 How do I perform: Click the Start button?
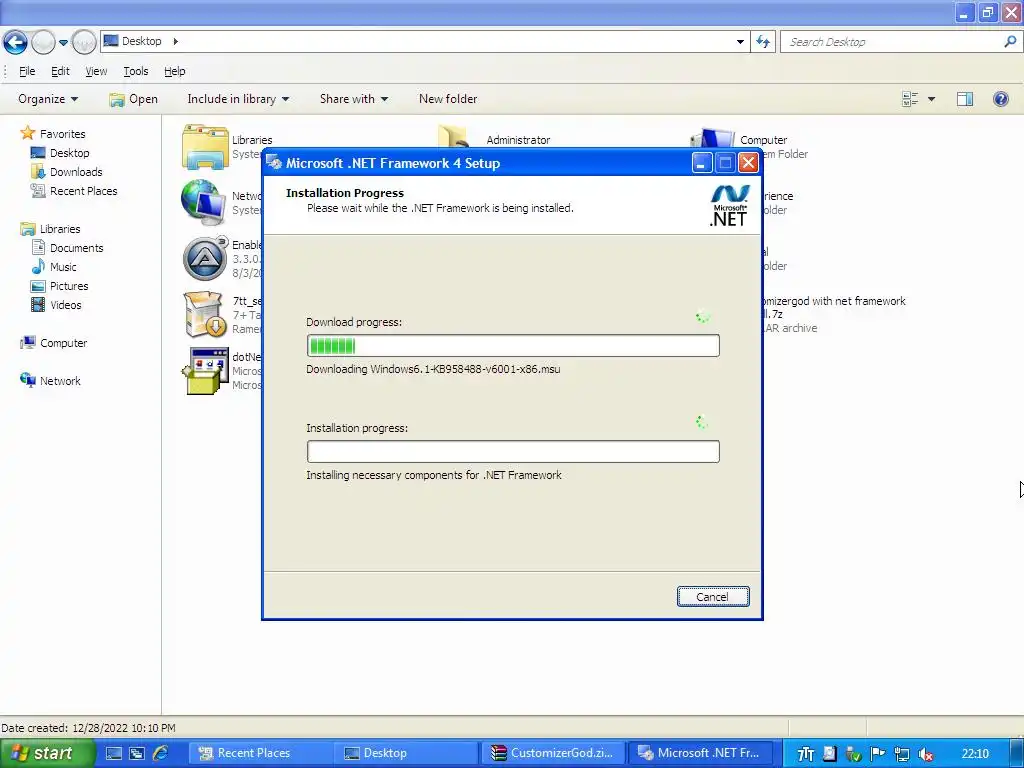[46, 753]
